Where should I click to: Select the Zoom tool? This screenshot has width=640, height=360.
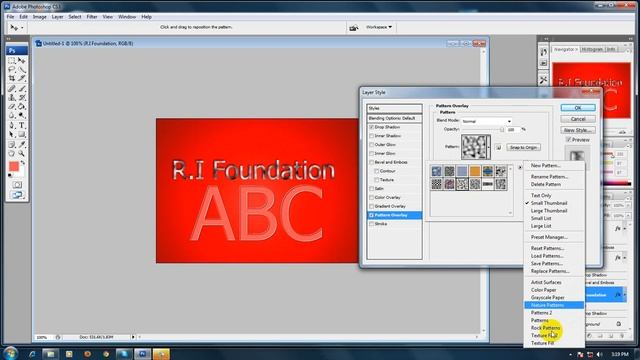(x=22, y=153)
